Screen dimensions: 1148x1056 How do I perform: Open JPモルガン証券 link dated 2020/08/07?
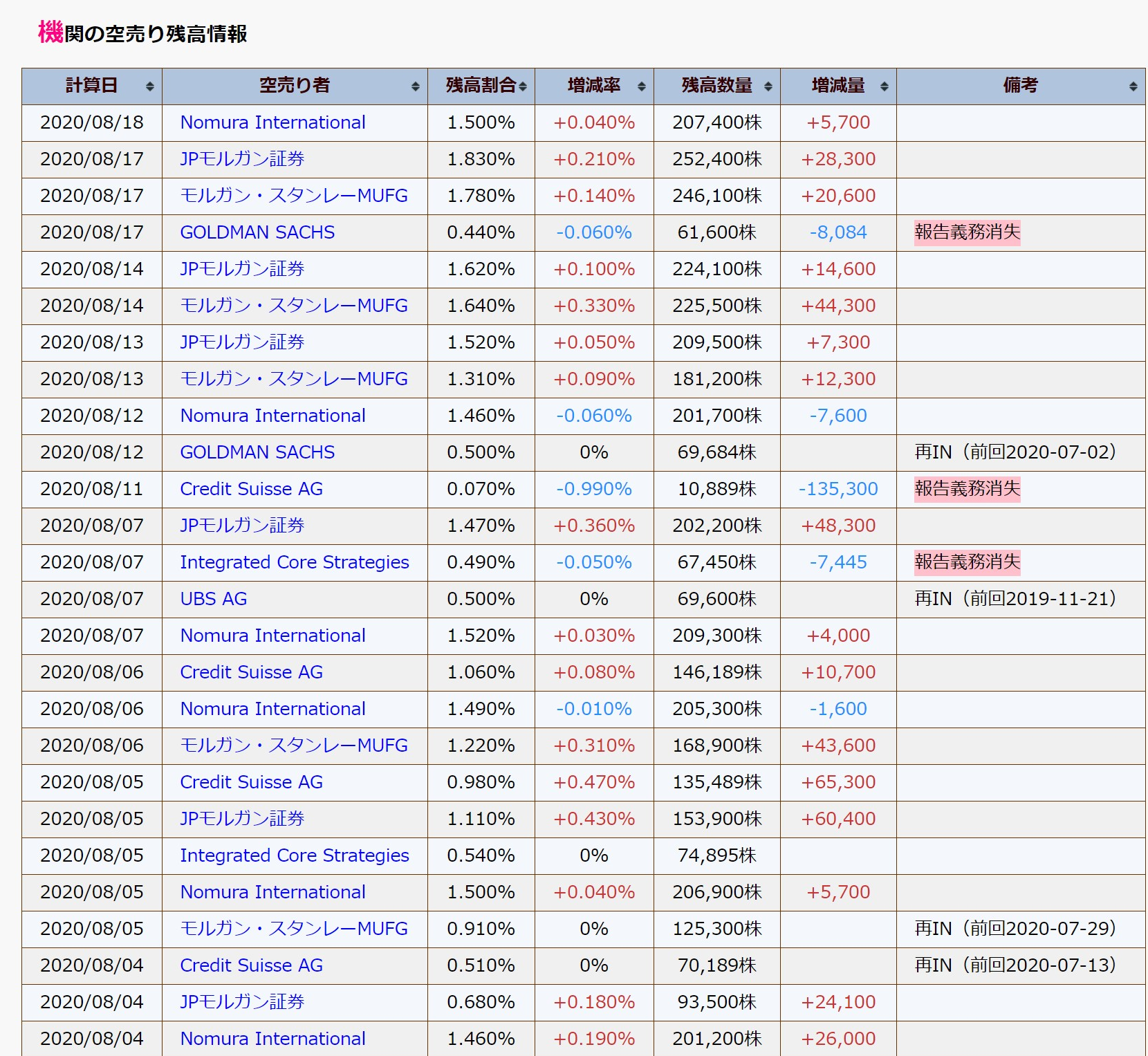click(x=242, y=526)
